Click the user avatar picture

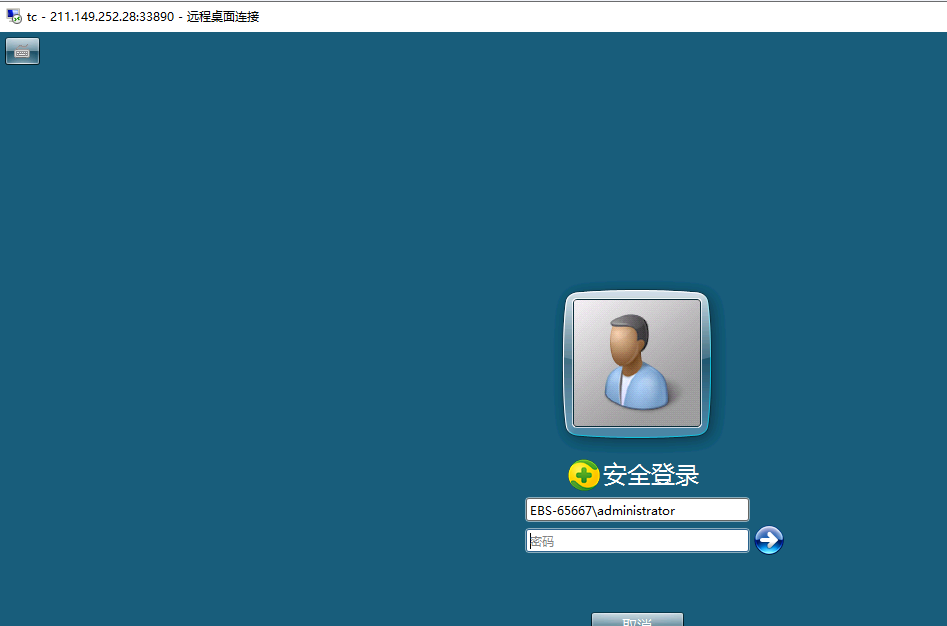[x=637, y=363]
